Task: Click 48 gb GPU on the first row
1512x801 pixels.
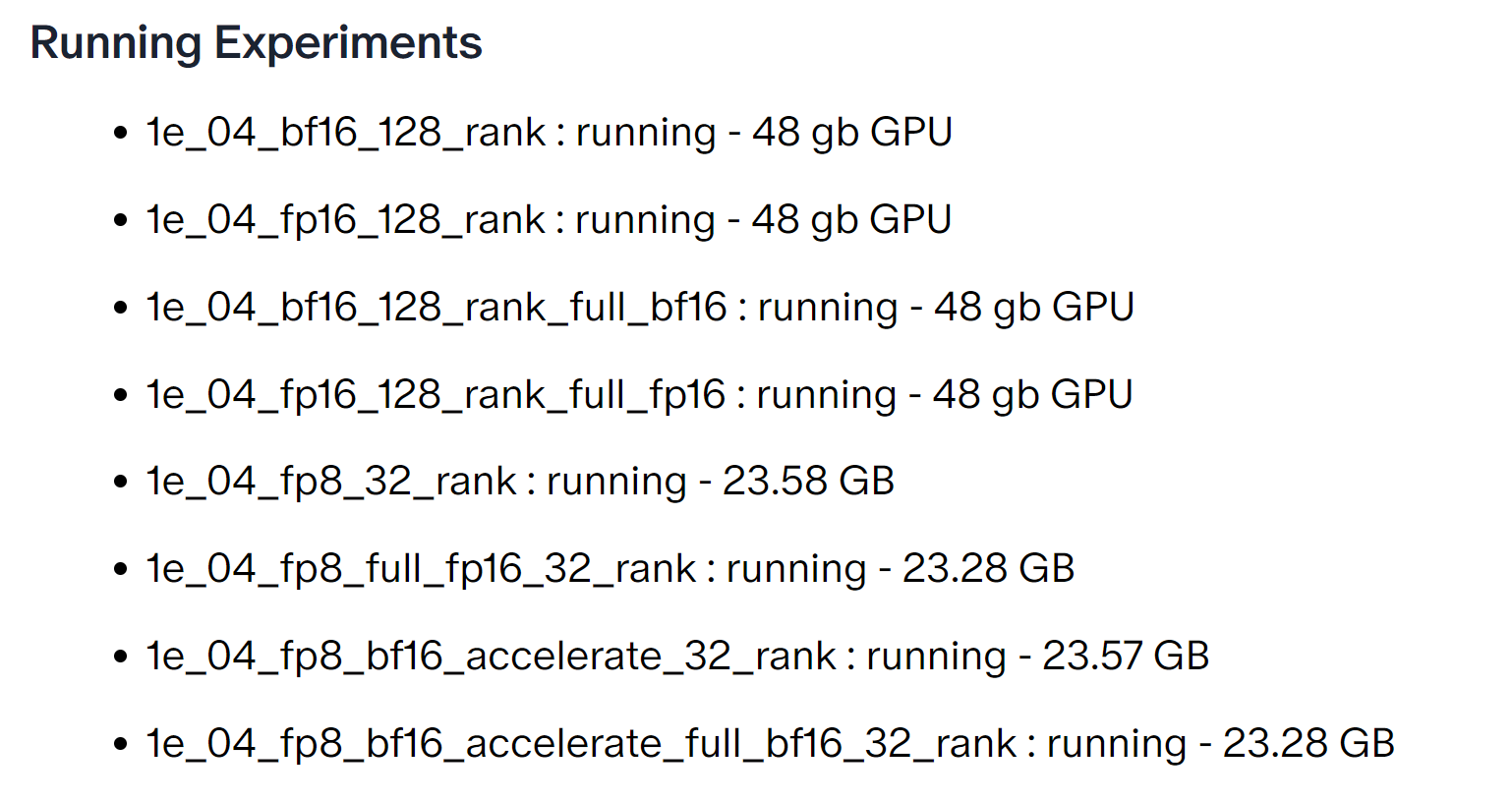Action: point(852,133)
